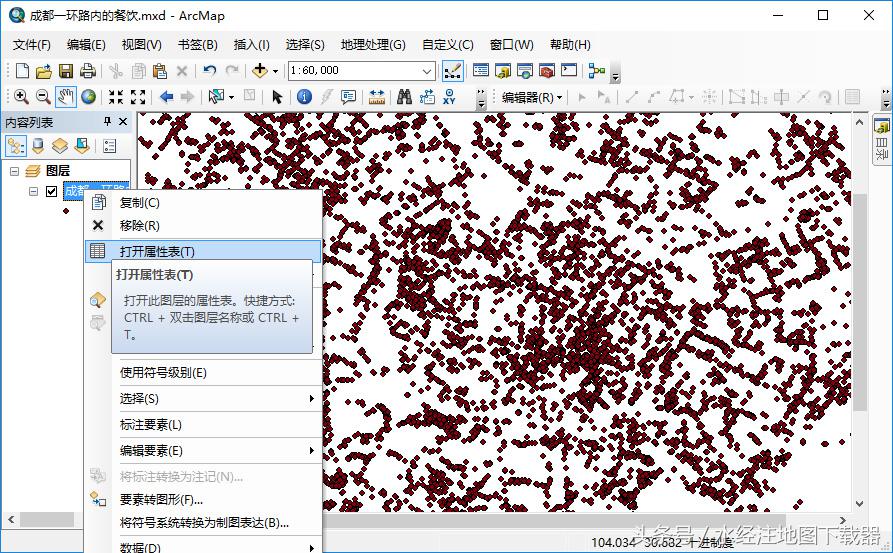
Task: Open the map scale dropdown
Action: pyautogui.click(x=428, y=71)
